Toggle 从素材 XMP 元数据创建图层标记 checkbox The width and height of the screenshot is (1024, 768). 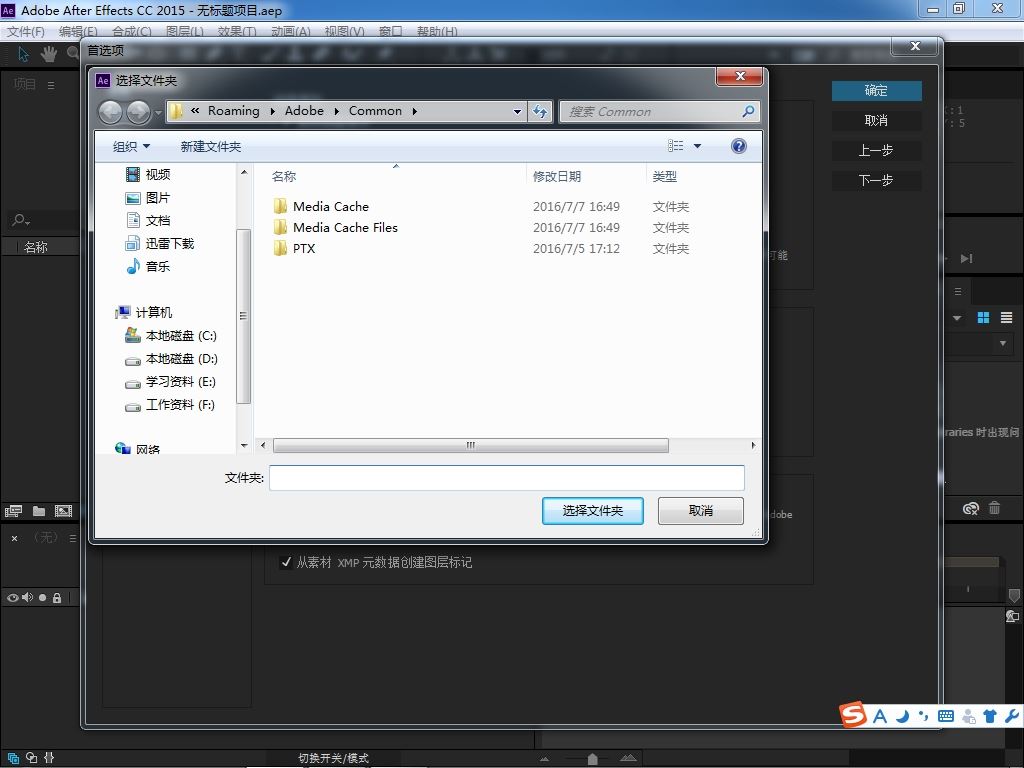point(285,562)
